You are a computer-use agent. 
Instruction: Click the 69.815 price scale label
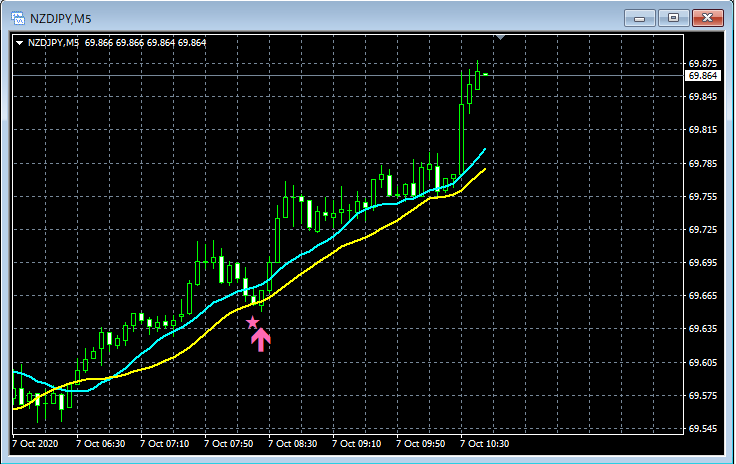(x=703, y=130)
